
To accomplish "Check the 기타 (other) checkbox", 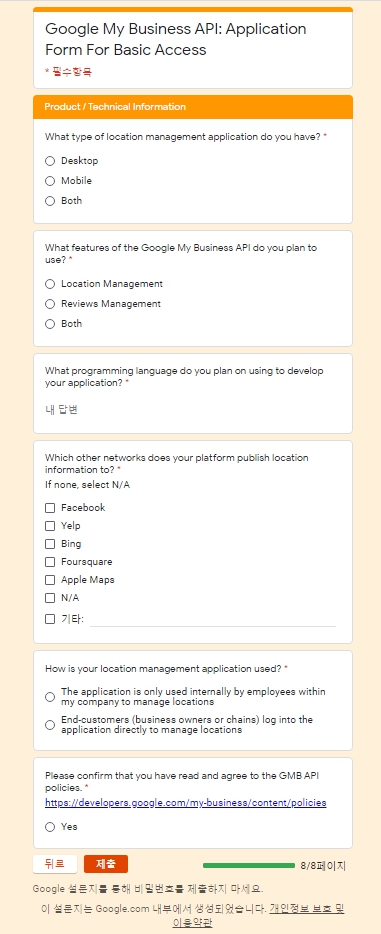I will (x=50, y=619).
